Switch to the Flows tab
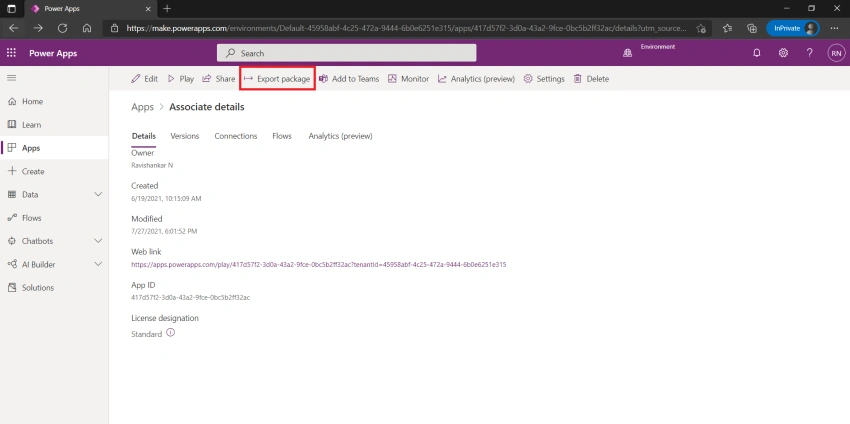 pos(282,136)
